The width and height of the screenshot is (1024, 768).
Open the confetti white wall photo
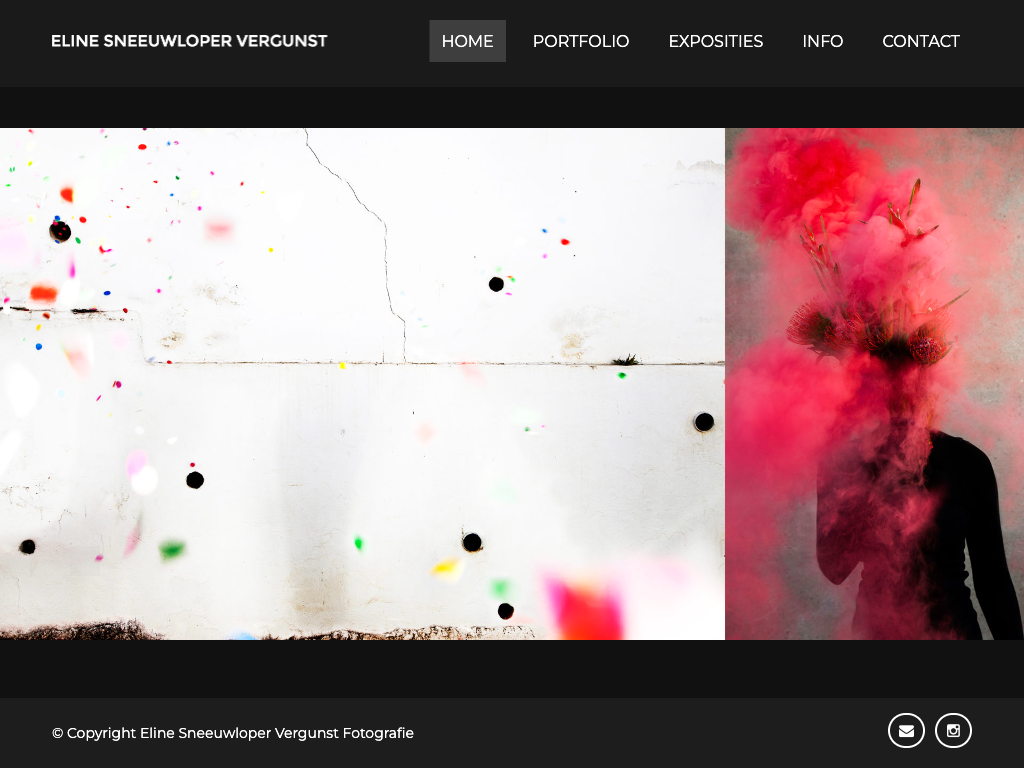362,384
